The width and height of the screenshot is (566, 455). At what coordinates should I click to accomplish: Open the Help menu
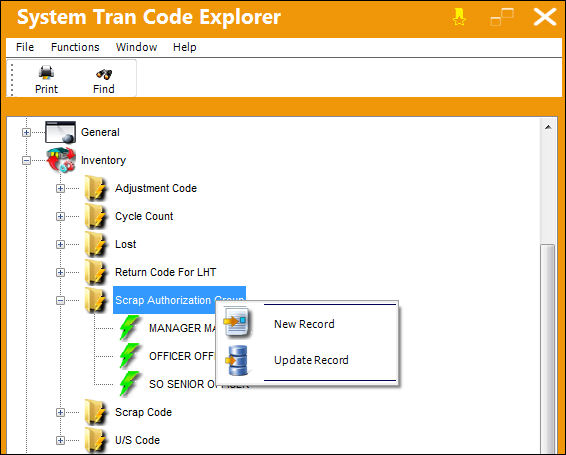click(x=185, y=47)
